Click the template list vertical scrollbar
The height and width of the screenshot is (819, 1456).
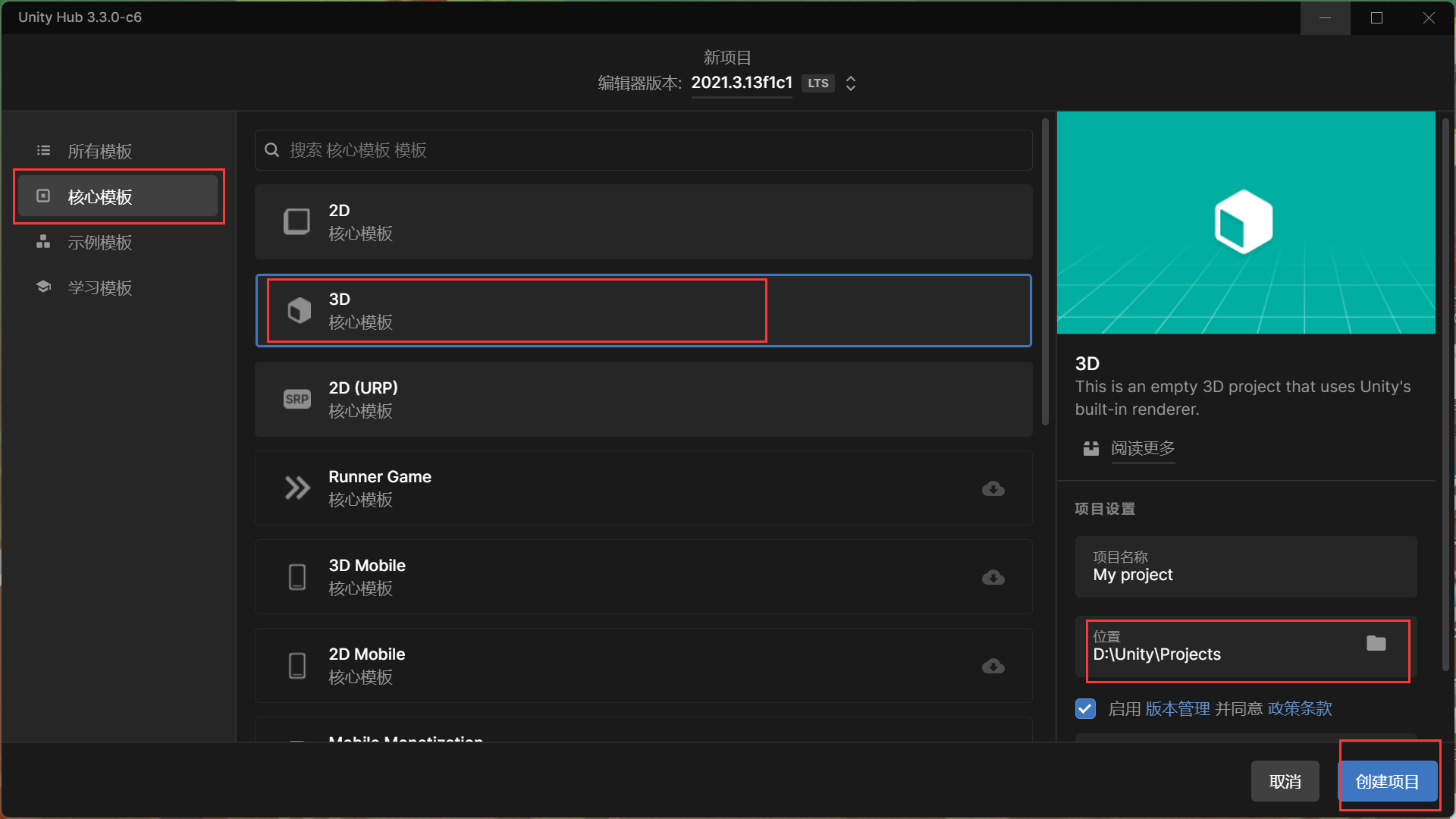tap(1045, 273)
